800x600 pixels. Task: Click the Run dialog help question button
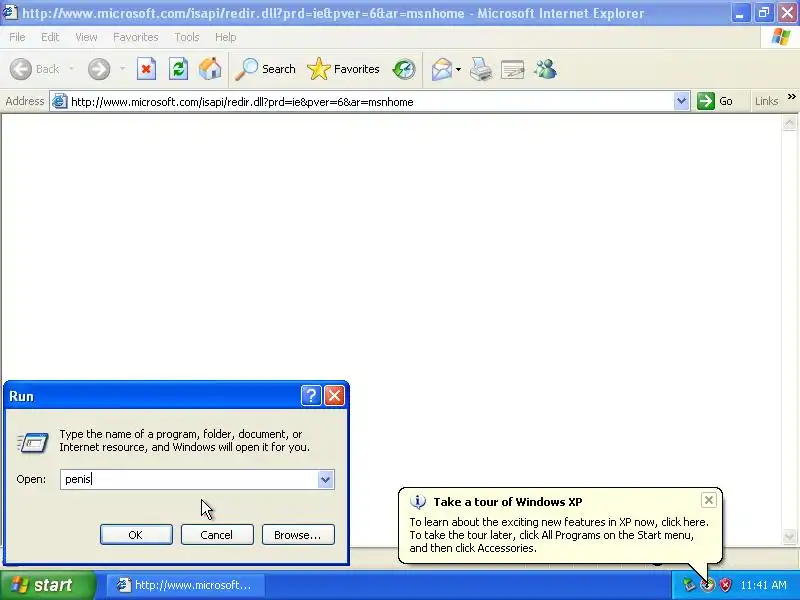point(311,395)
